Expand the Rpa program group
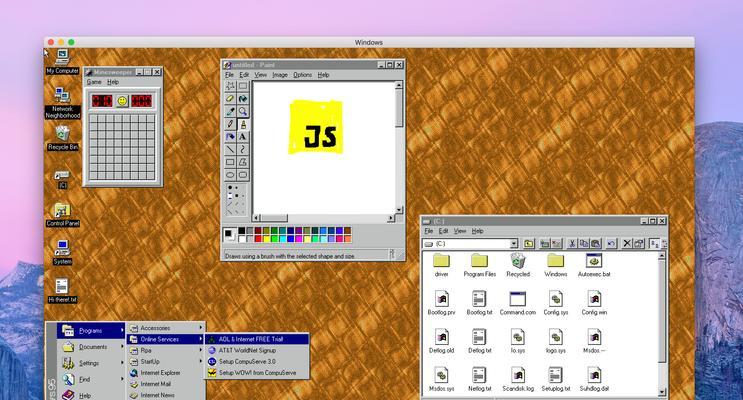The image size is (743, 400). [x=167, y=350]
